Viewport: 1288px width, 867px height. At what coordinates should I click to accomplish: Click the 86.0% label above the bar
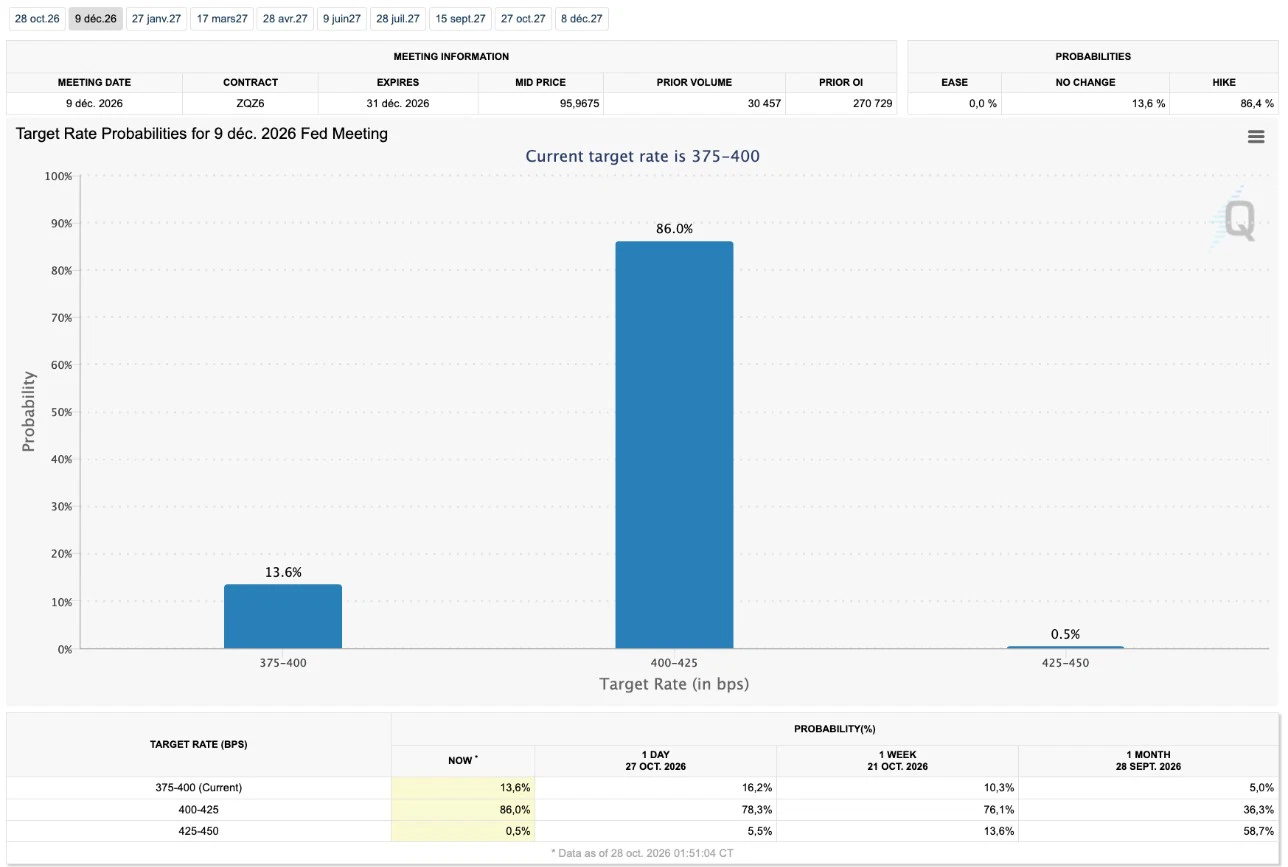click(674, 229)
